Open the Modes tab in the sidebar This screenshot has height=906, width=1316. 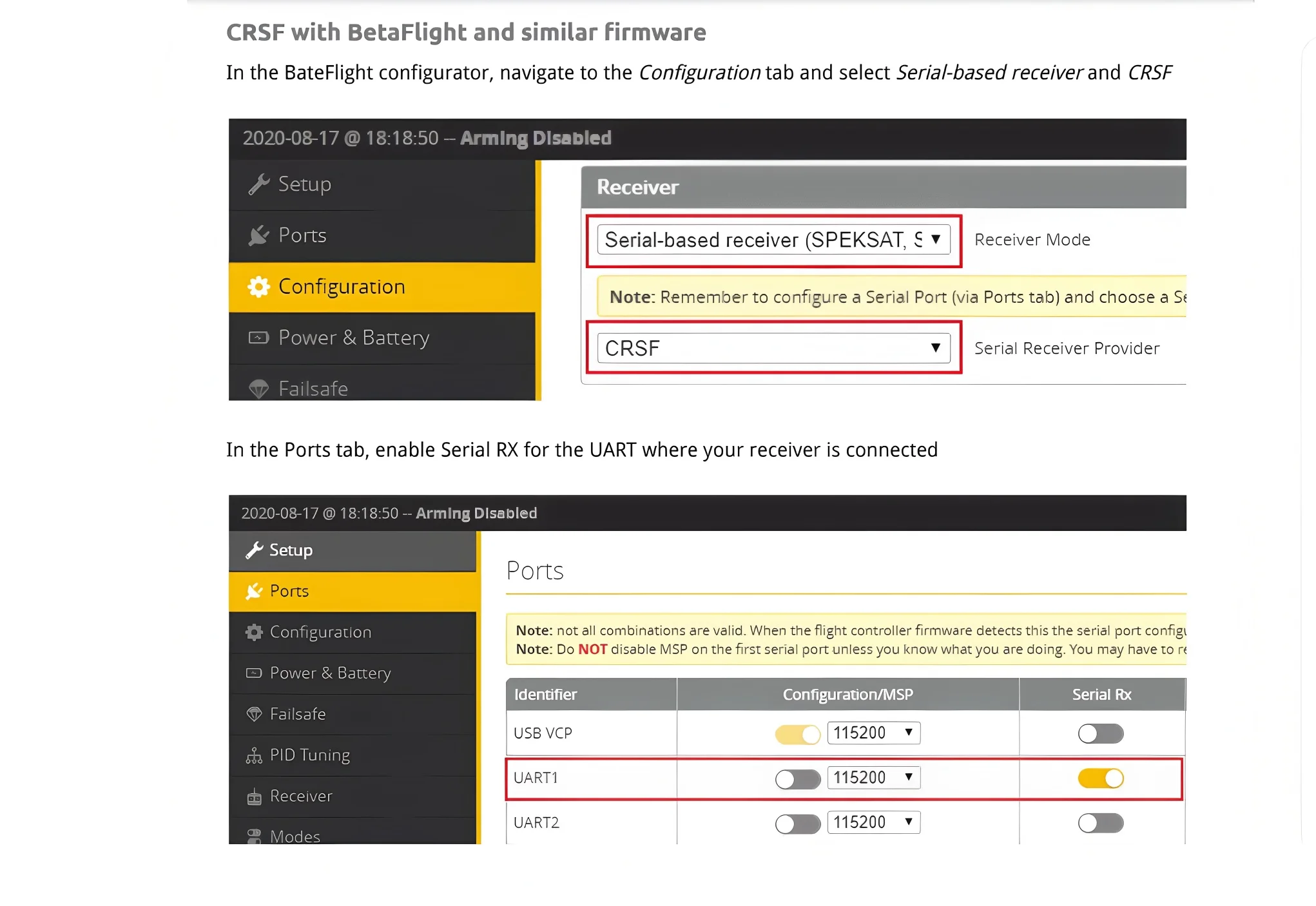353,833
